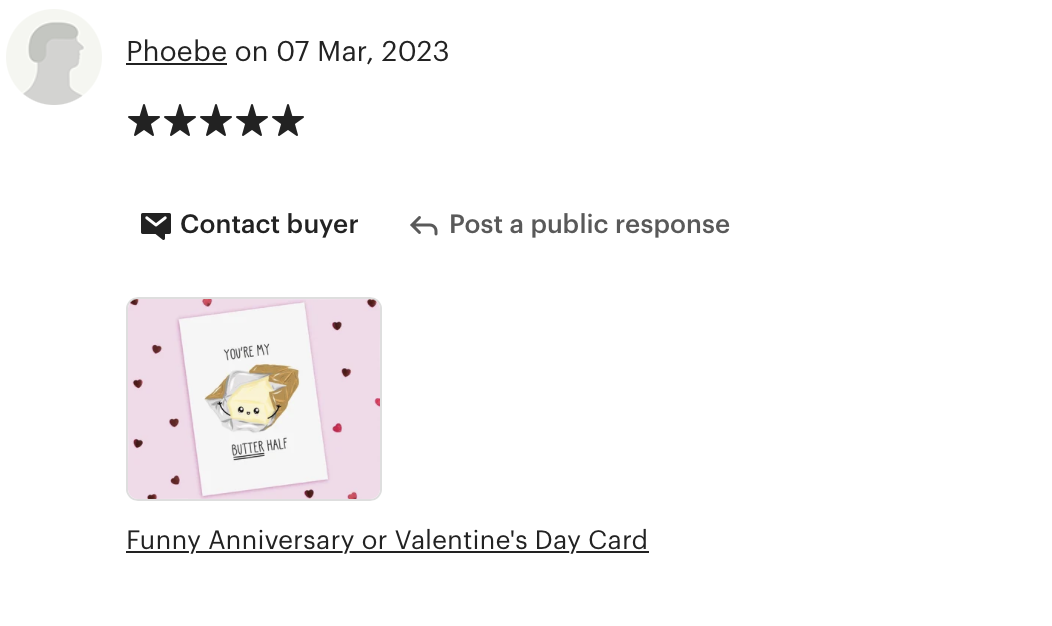Click the reply arrow icon
The height and width of the screenshot is (626, 1052).
click(424, 226)
